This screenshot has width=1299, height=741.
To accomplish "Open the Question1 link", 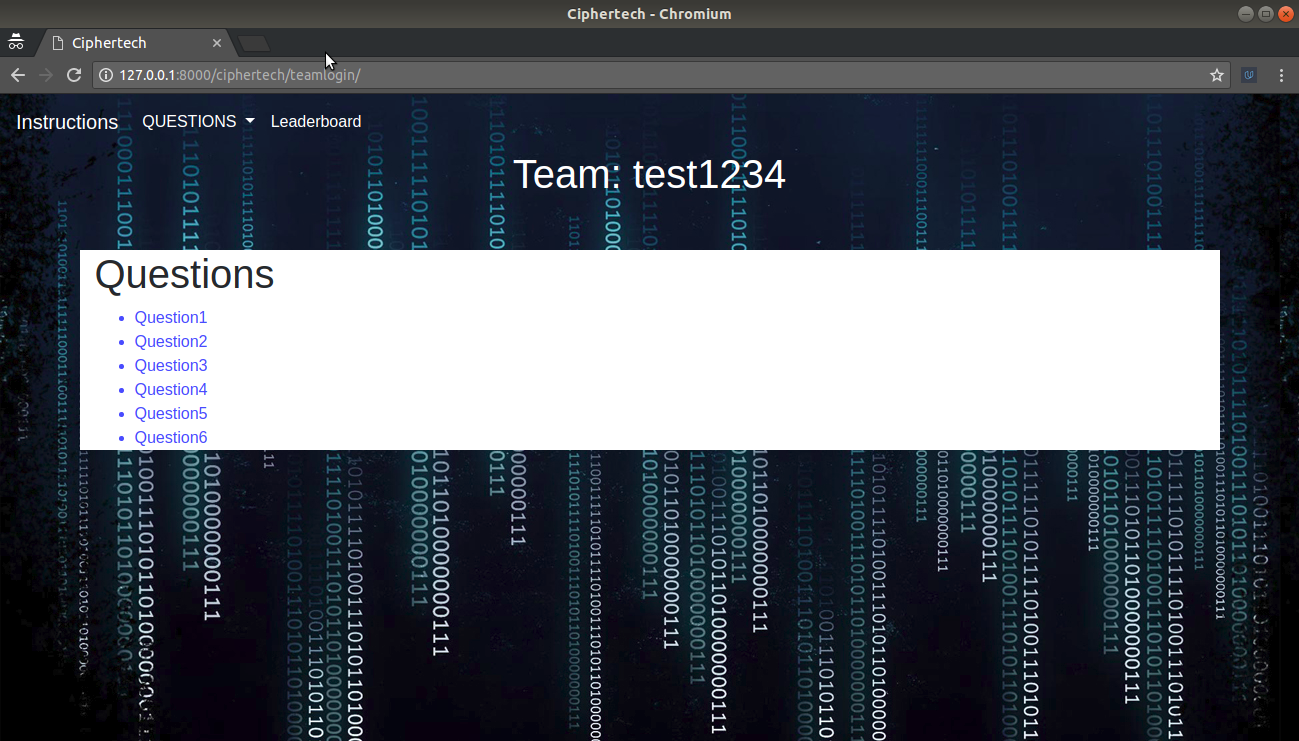I will (x=171, y=317).
